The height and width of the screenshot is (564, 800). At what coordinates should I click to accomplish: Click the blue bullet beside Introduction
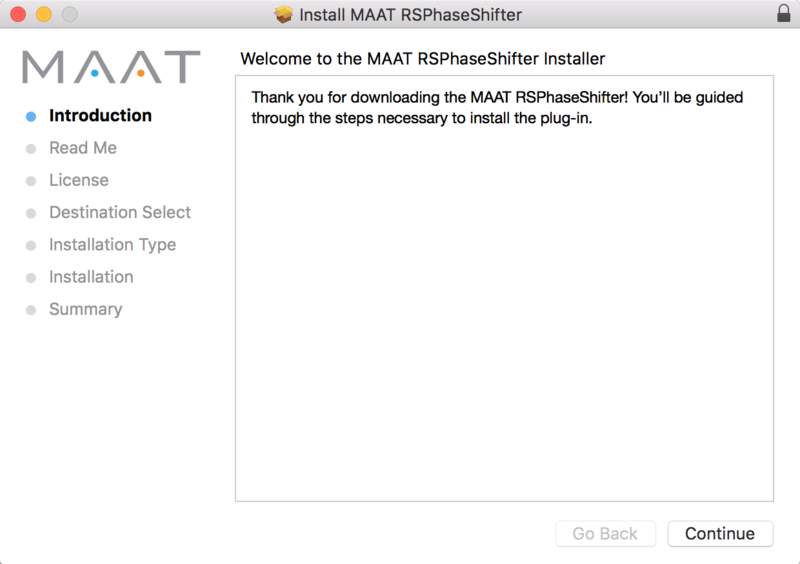coord(31,116)
